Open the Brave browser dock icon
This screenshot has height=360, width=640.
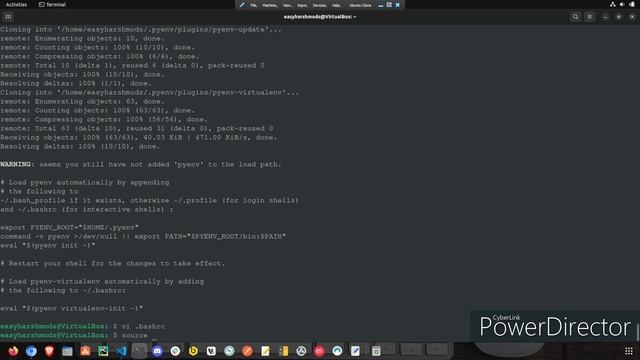(49, 351)
